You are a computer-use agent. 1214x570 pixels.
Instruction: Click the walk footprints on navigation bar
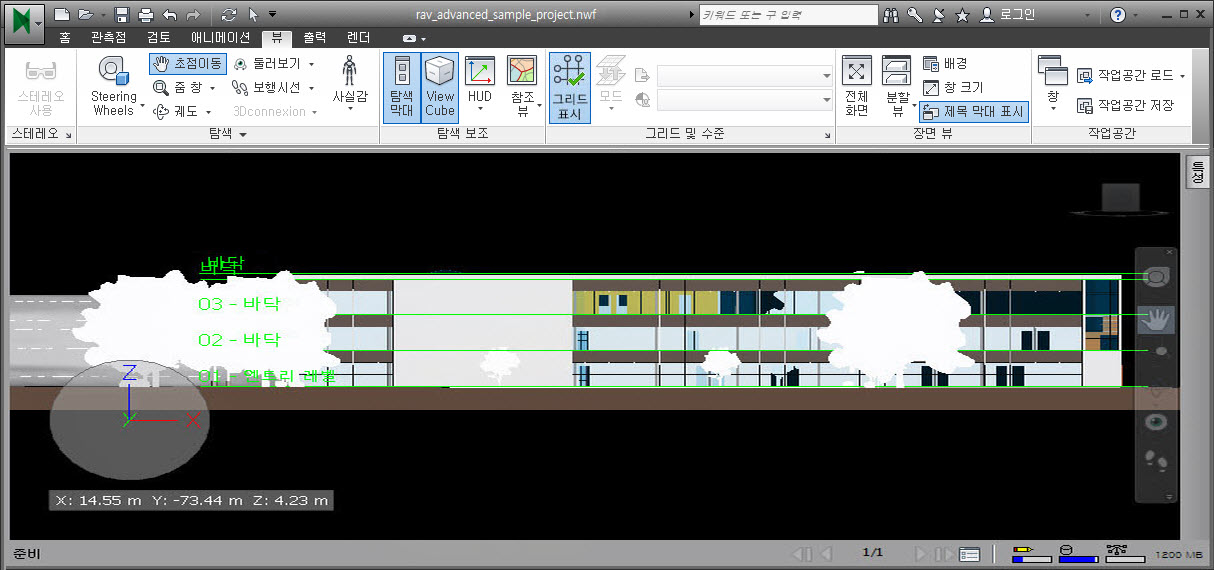pyautogui.click(x=1156, y=461)
